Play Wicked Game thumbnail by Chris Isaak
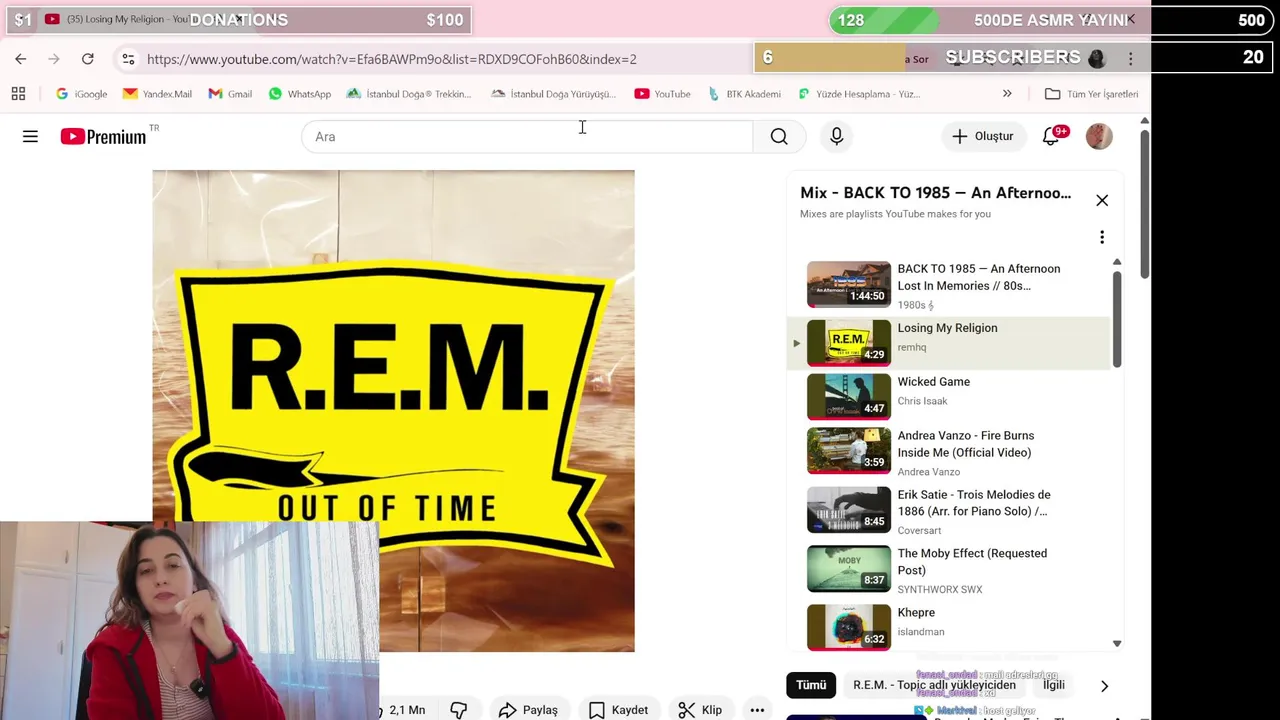This screenshot has height=720, width=1280. pos(849,397)
